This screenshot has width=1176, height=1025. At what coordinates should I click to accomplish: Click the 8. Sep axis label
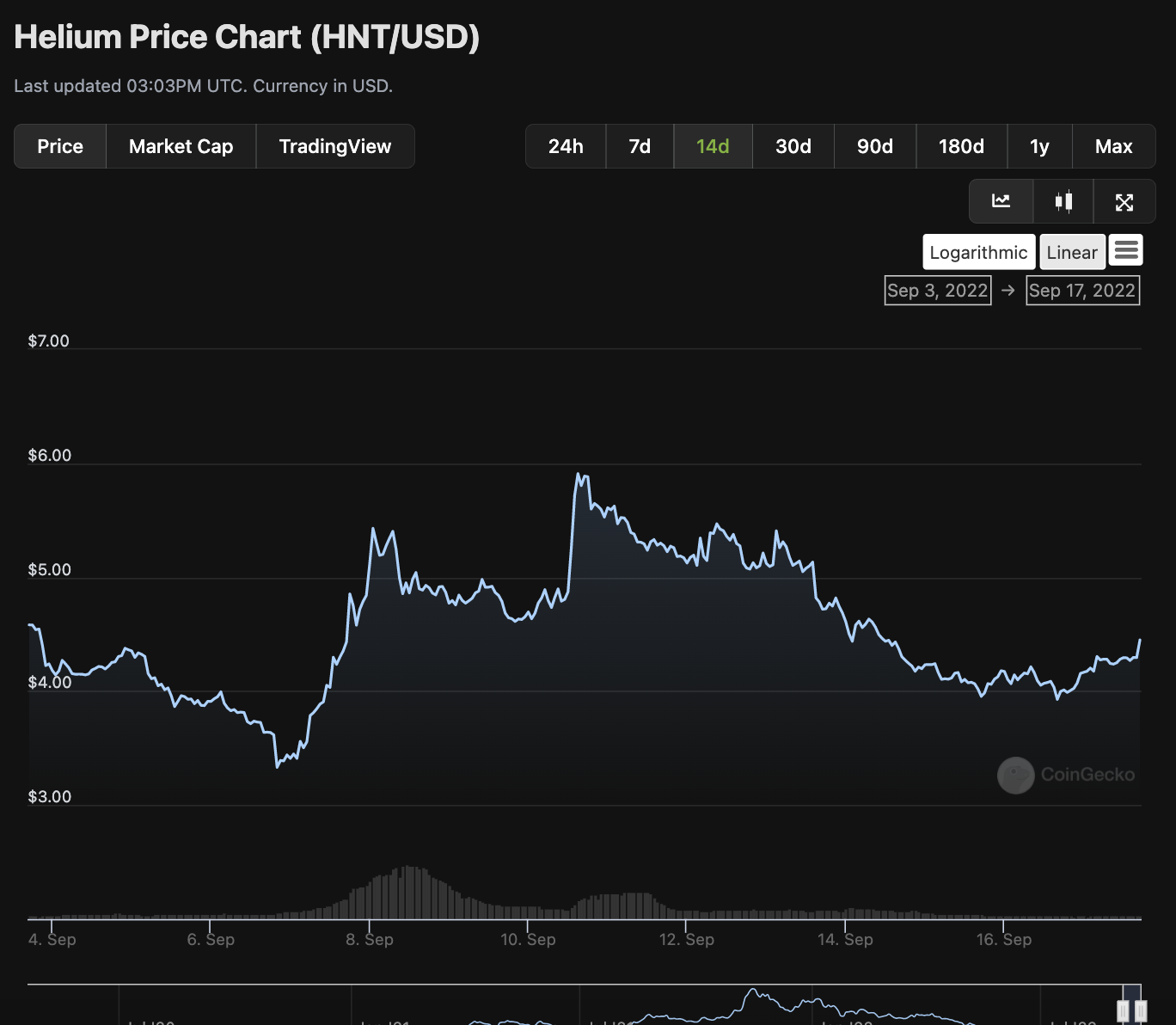tap(370, 940)
